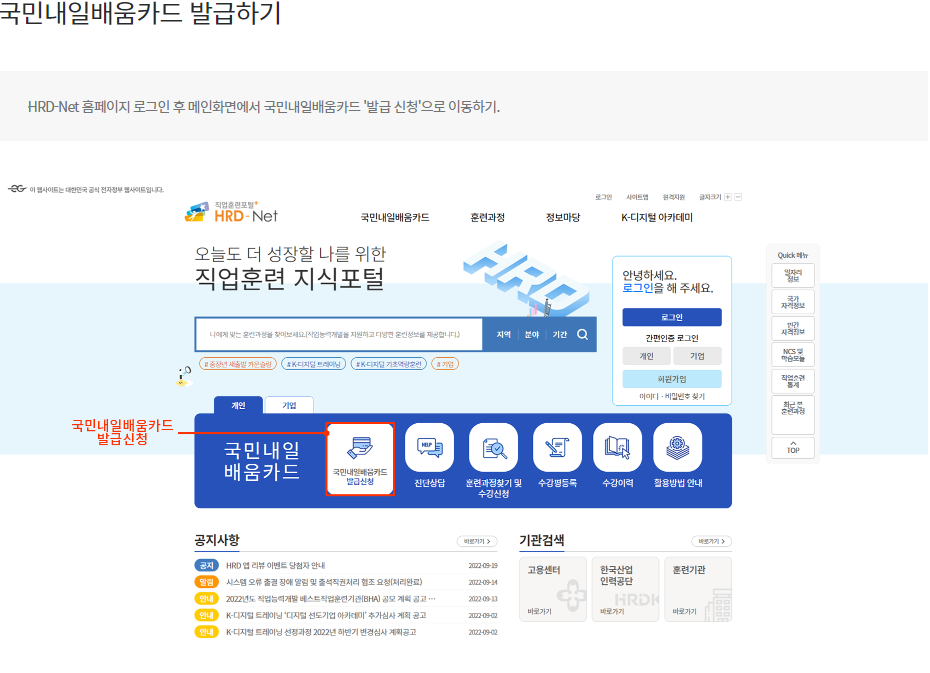This screenshot has height=673, width=930.
Task: Click the training course search field
Action: (x=339, y=334)
